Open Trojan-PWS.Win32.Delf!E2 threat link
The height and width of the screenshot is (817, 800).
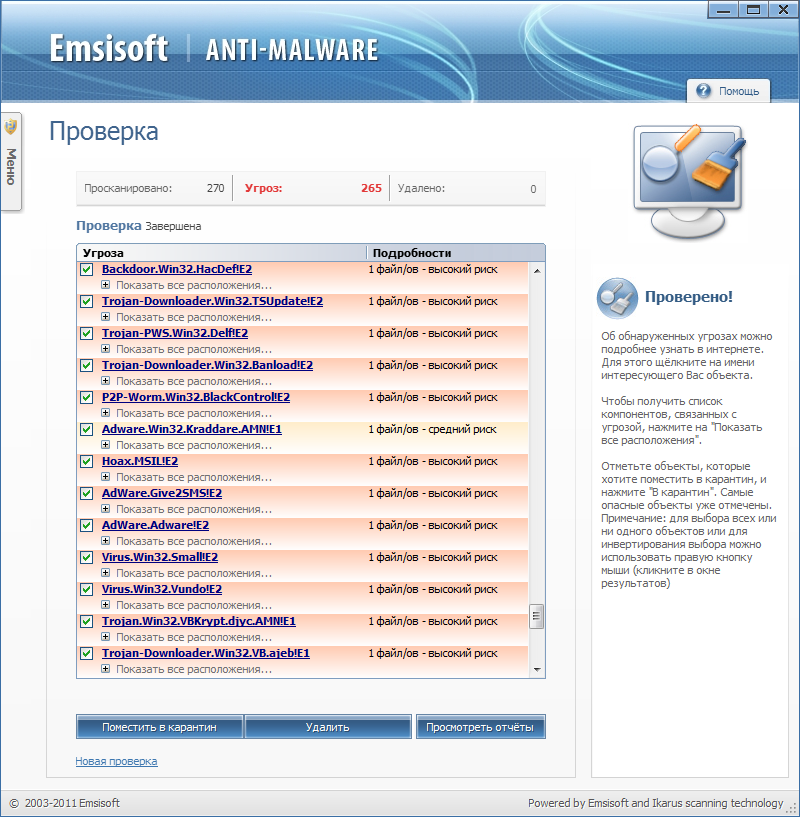[175, 333]
